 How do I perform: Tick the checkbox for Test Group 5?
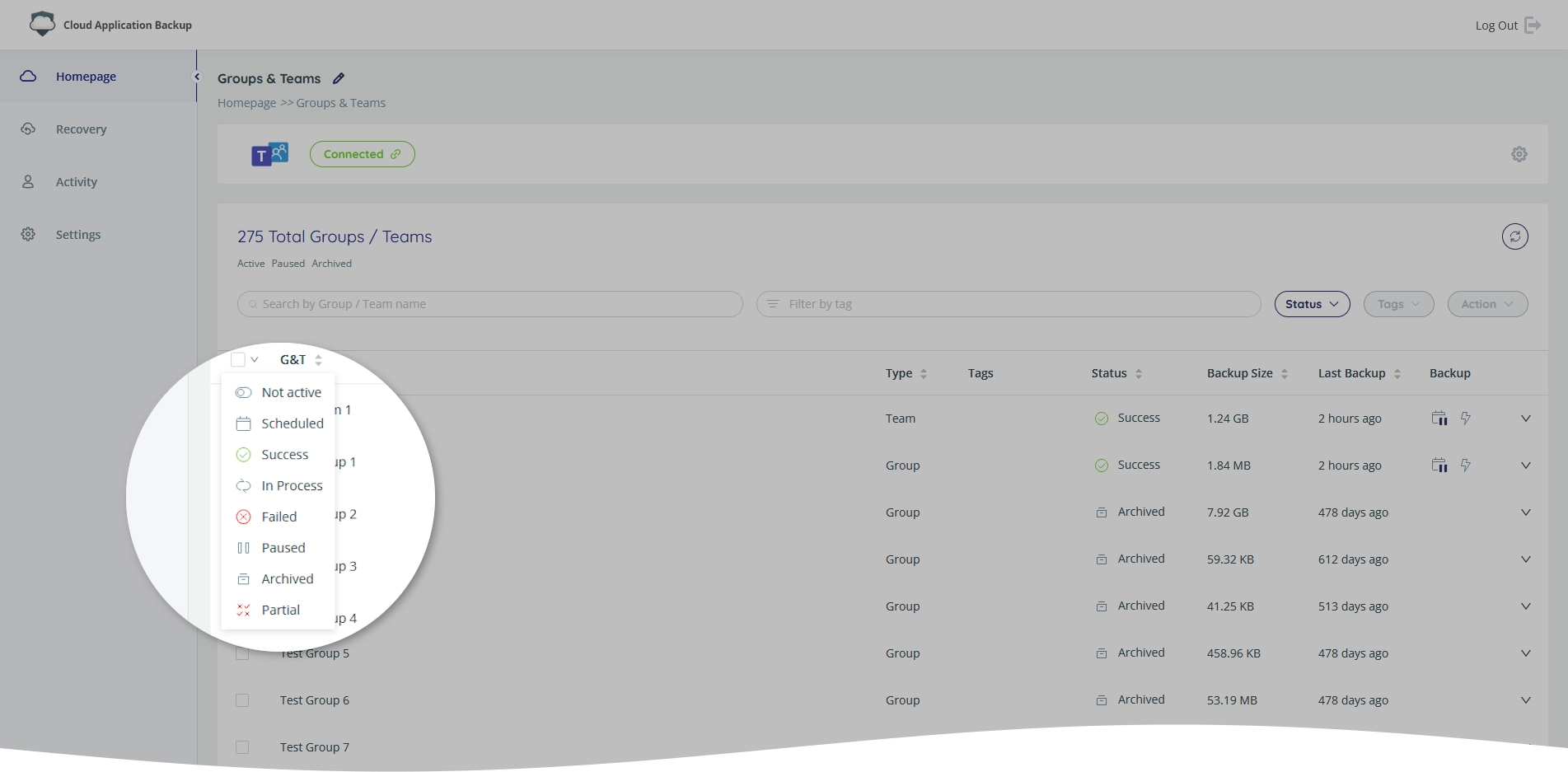coord(242,653)
